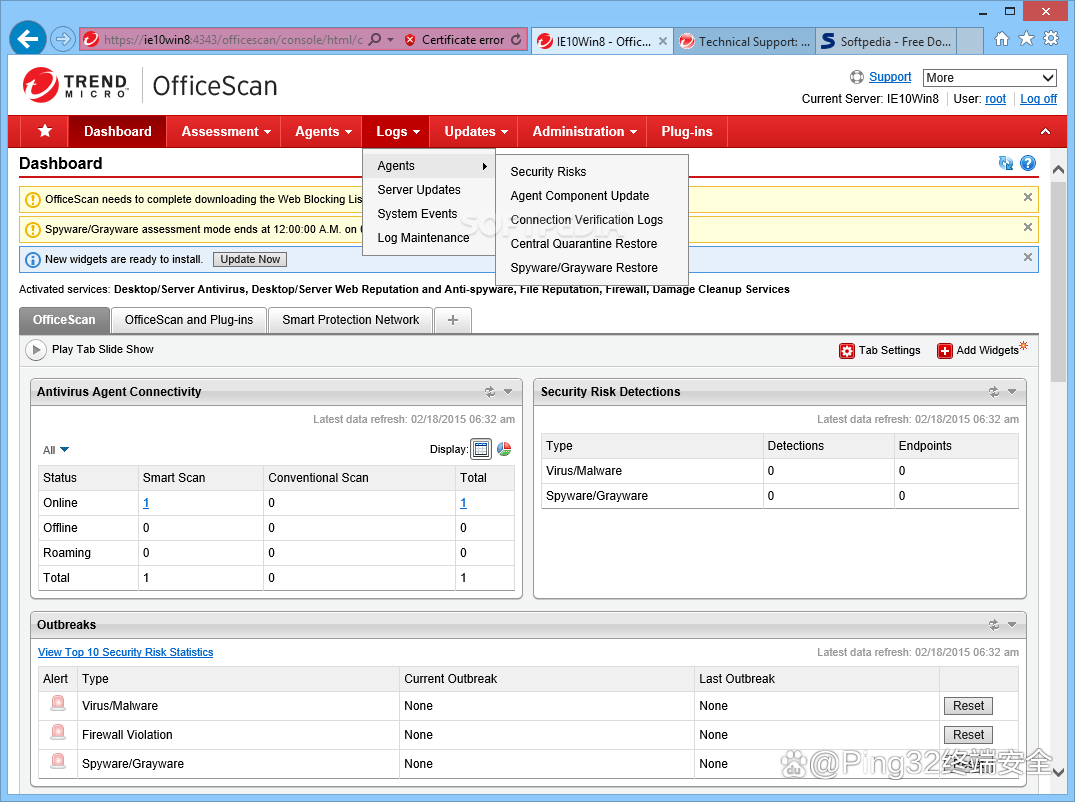
Task: Click the refresh icon in the address bar
Action: [x=516, y=40]
